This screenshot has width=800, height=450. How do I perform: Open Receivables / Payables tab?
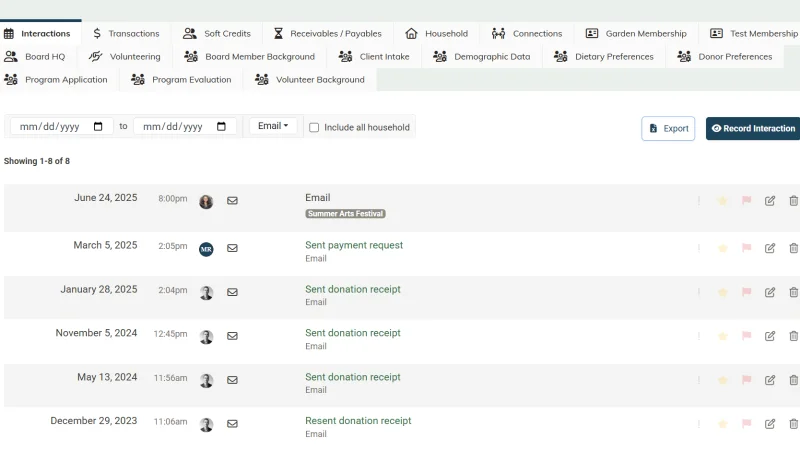[328, 34]
